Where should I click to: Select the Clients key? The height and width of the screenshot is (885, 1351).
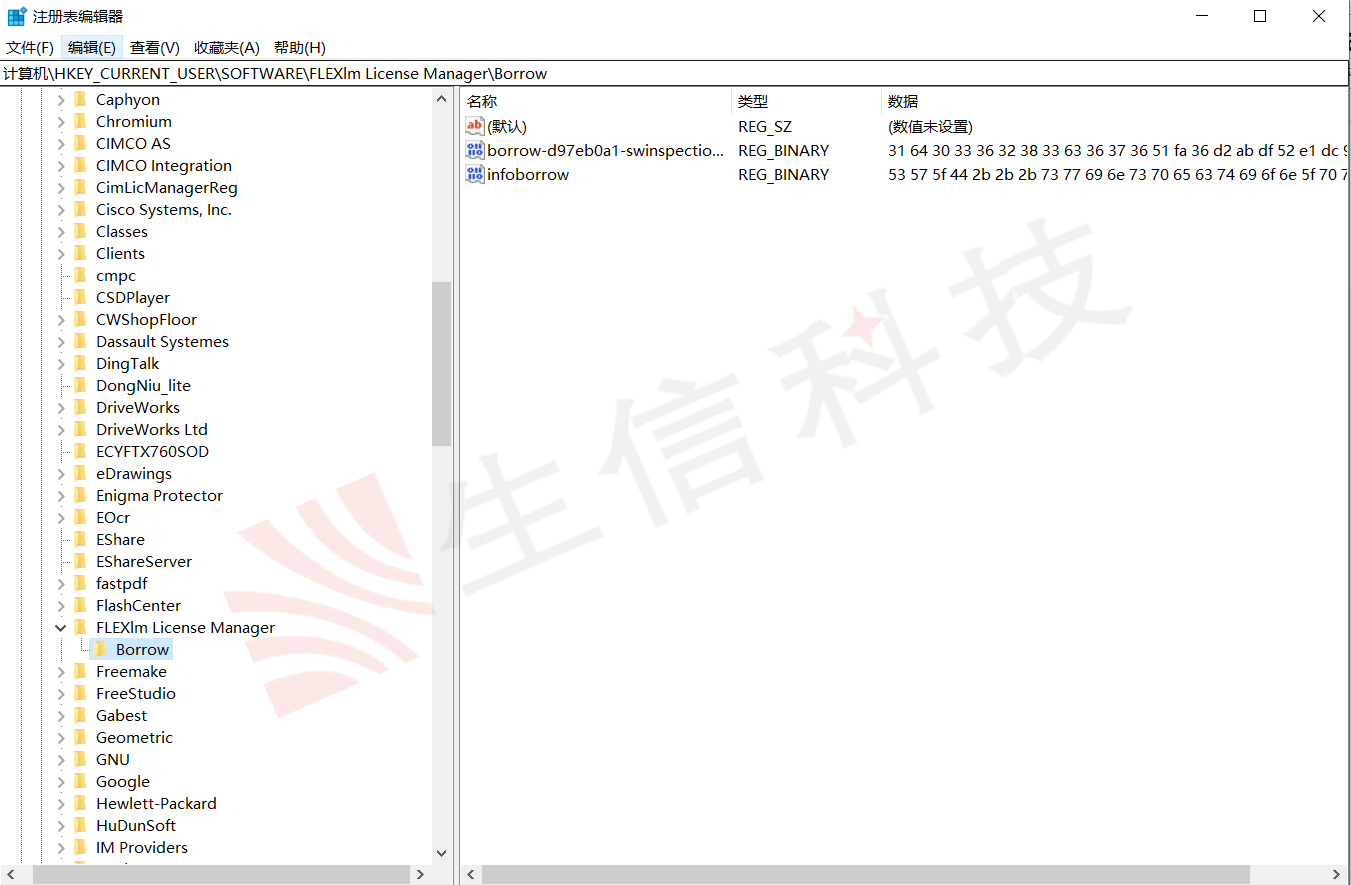pyautogui.click(x=120, y=253)
